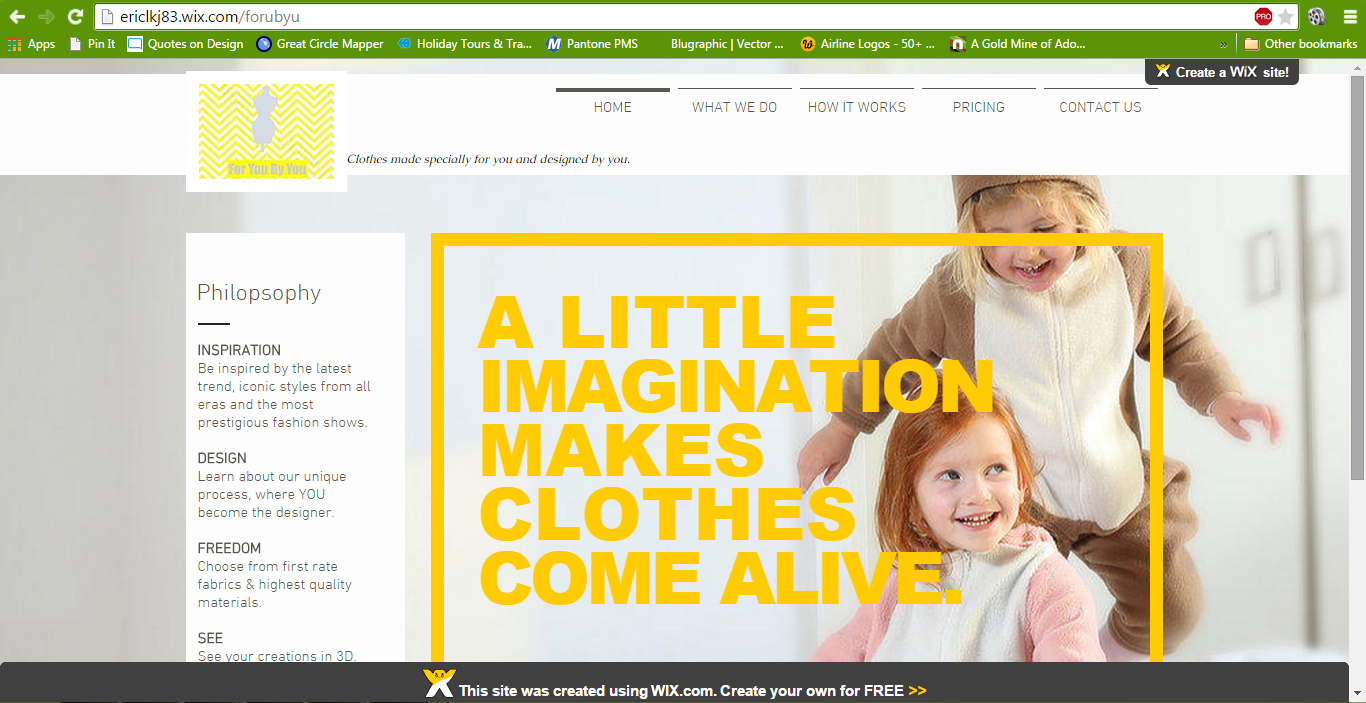Click the film reel extension icon
Viewport: 1366px width, 703px height.
[x=1317, y=17]
